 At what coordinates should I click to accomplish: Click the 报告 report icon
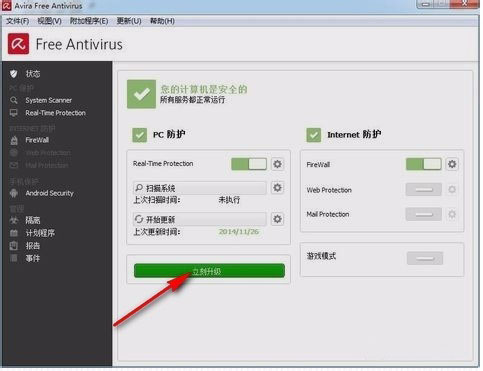click(14, 246)
